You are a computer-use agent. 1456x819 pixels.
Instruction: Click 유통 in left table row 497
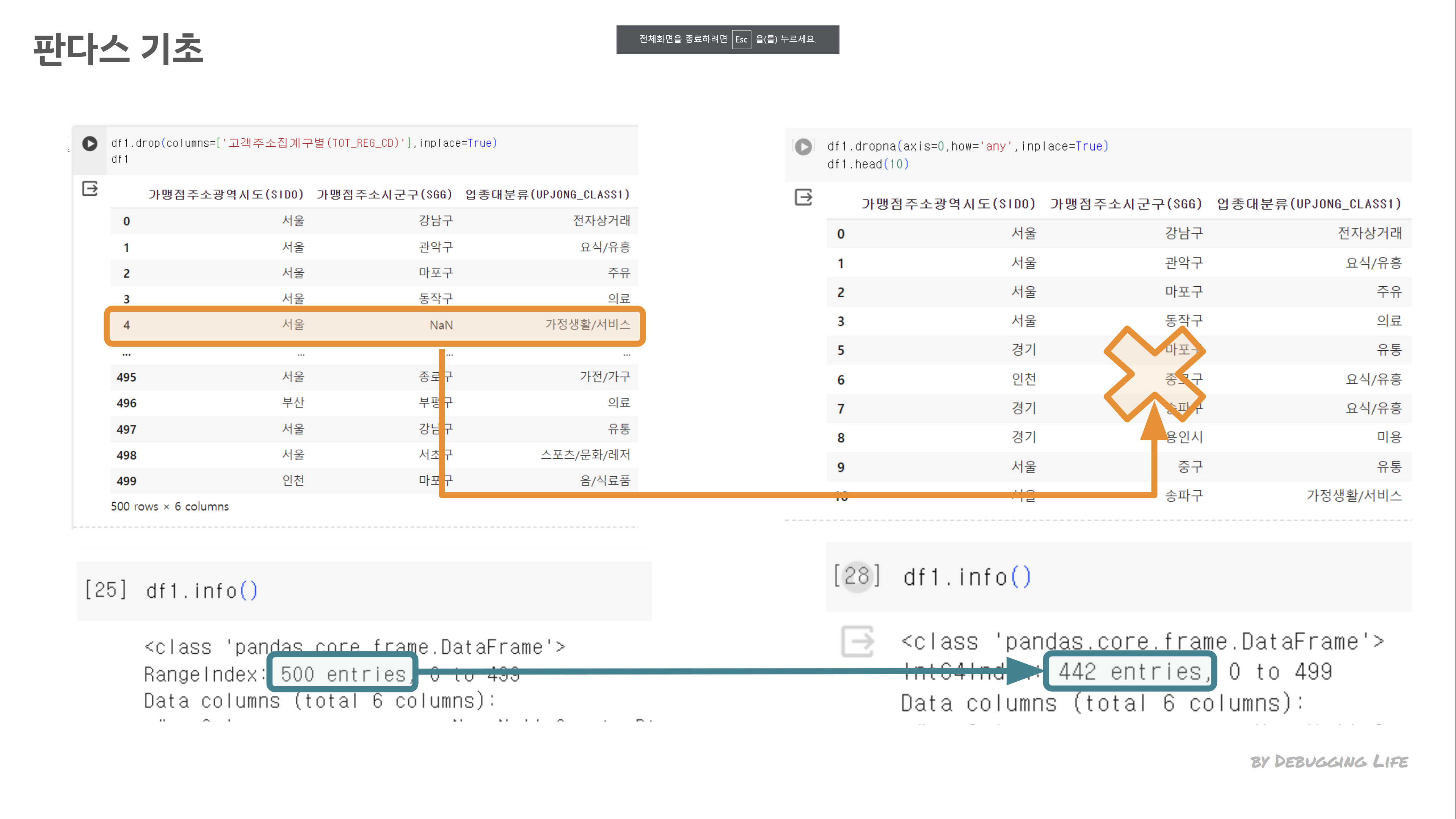pos(619,429)
